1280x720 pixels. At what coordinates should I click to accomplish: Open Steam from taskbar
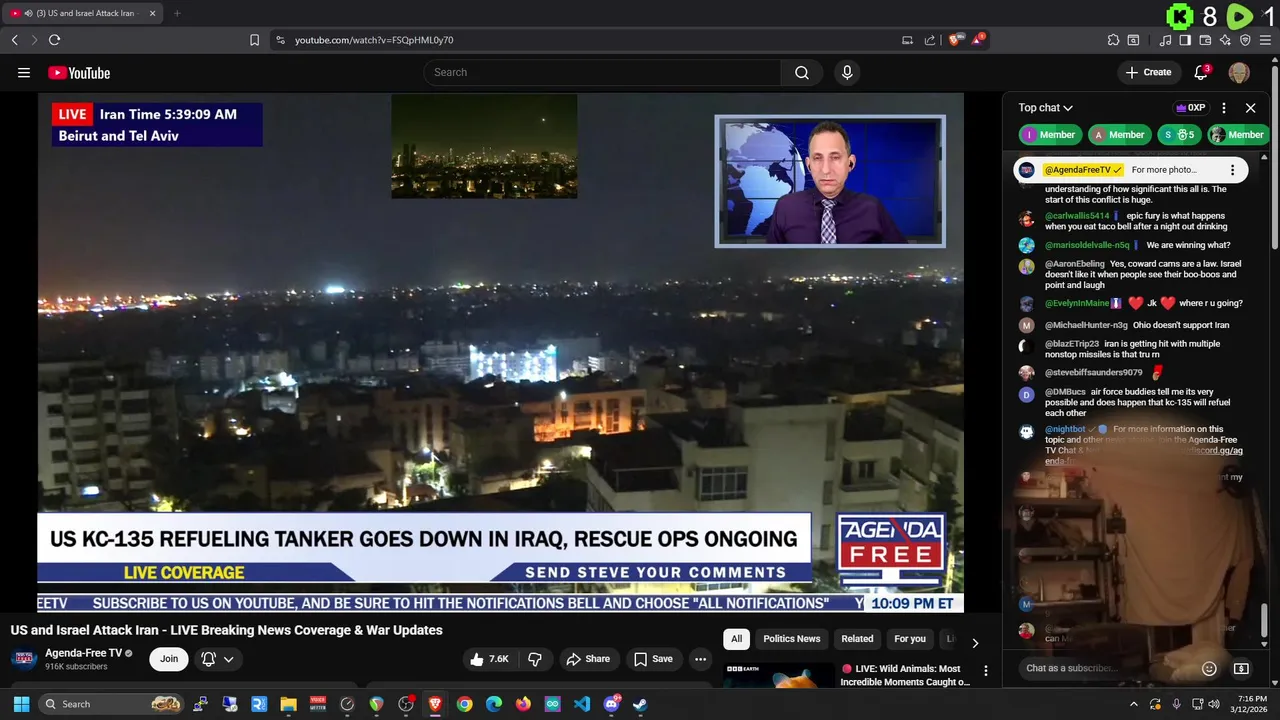tap(640, 704)
